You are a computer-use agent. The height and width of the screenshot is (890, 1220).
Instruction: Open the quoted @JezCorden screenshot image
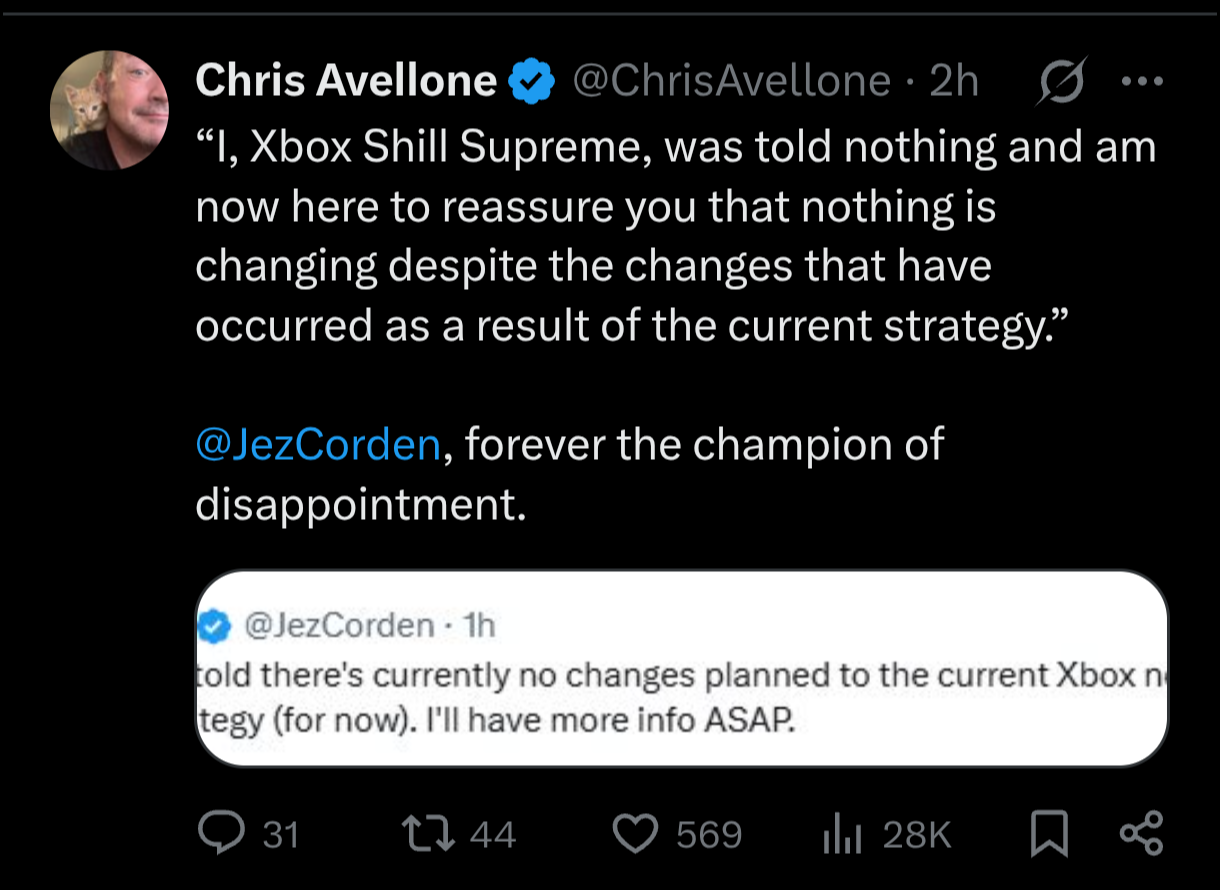(681, 668)
